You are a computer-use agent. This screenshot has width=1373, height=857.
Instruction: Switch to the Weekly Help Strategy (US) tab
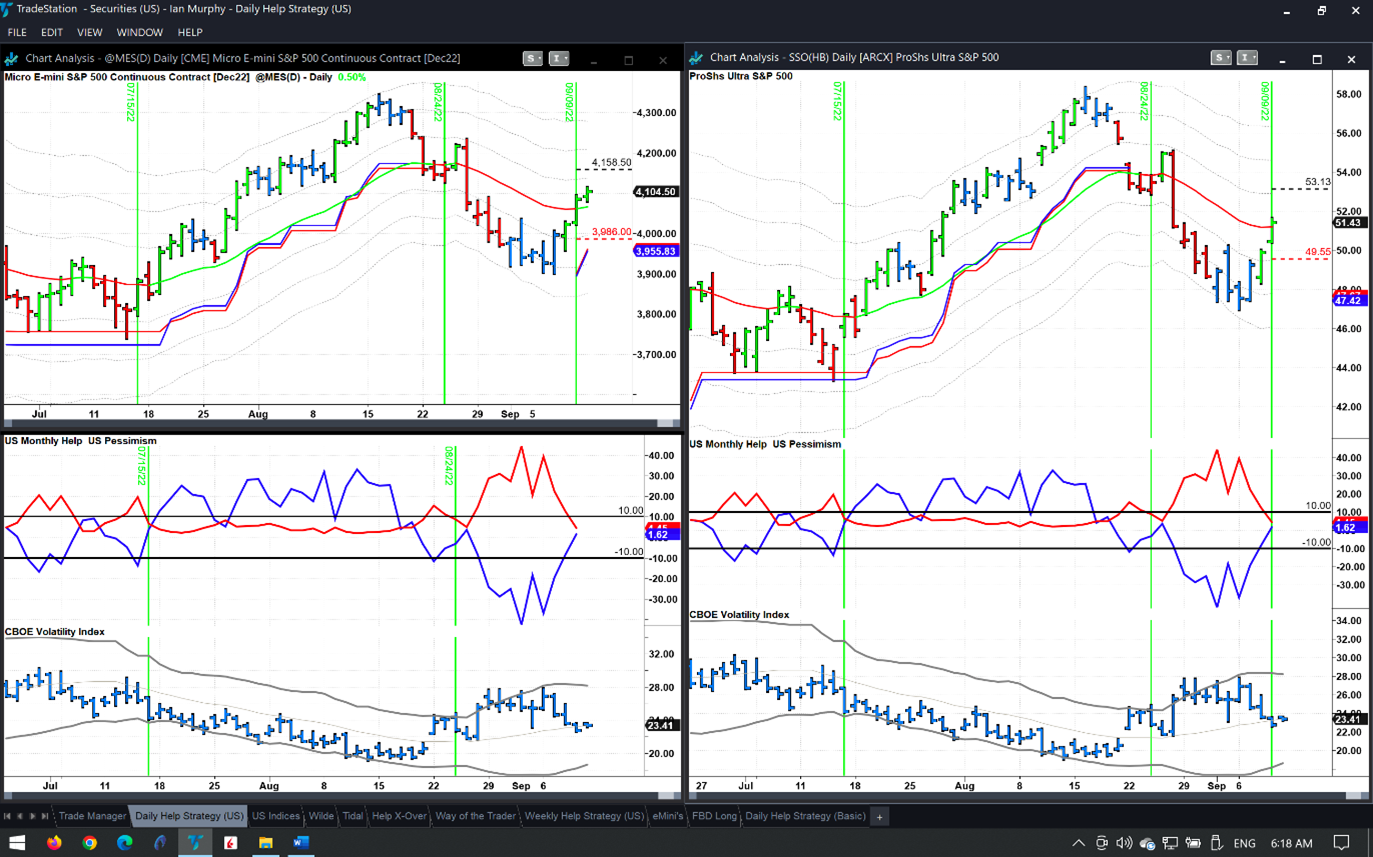click(x=584, y=817)
